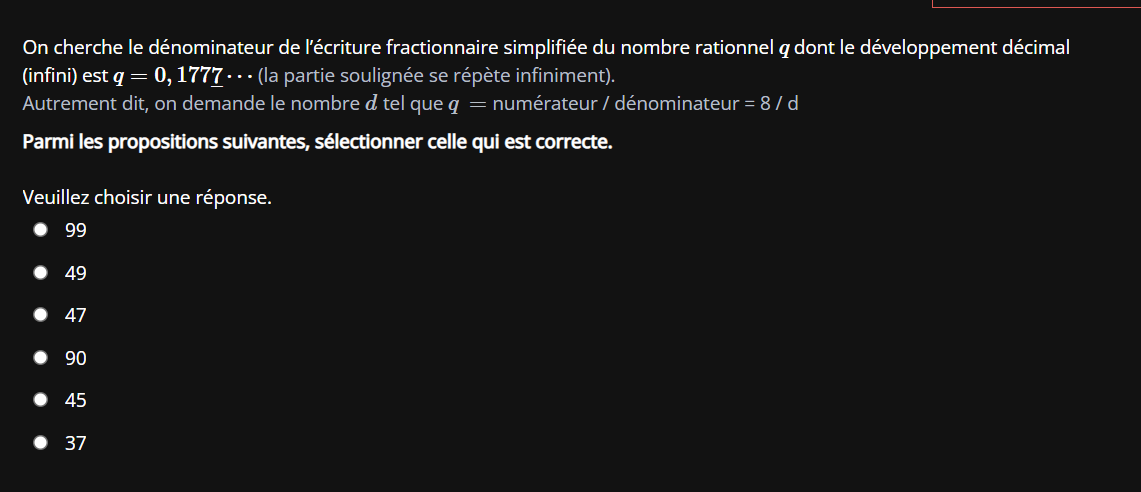The image size is (1141, 492).
Task: Click the "8 / d" fraction text
Action: point(778,104)
